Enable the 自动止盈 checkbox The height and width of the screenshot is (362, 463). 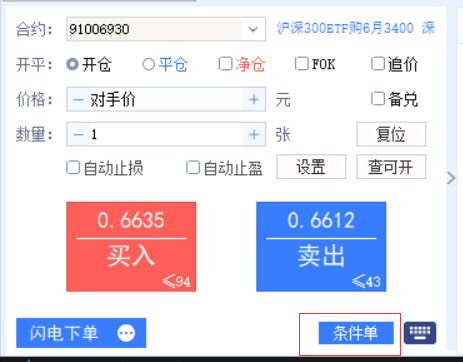pos(193,167)
